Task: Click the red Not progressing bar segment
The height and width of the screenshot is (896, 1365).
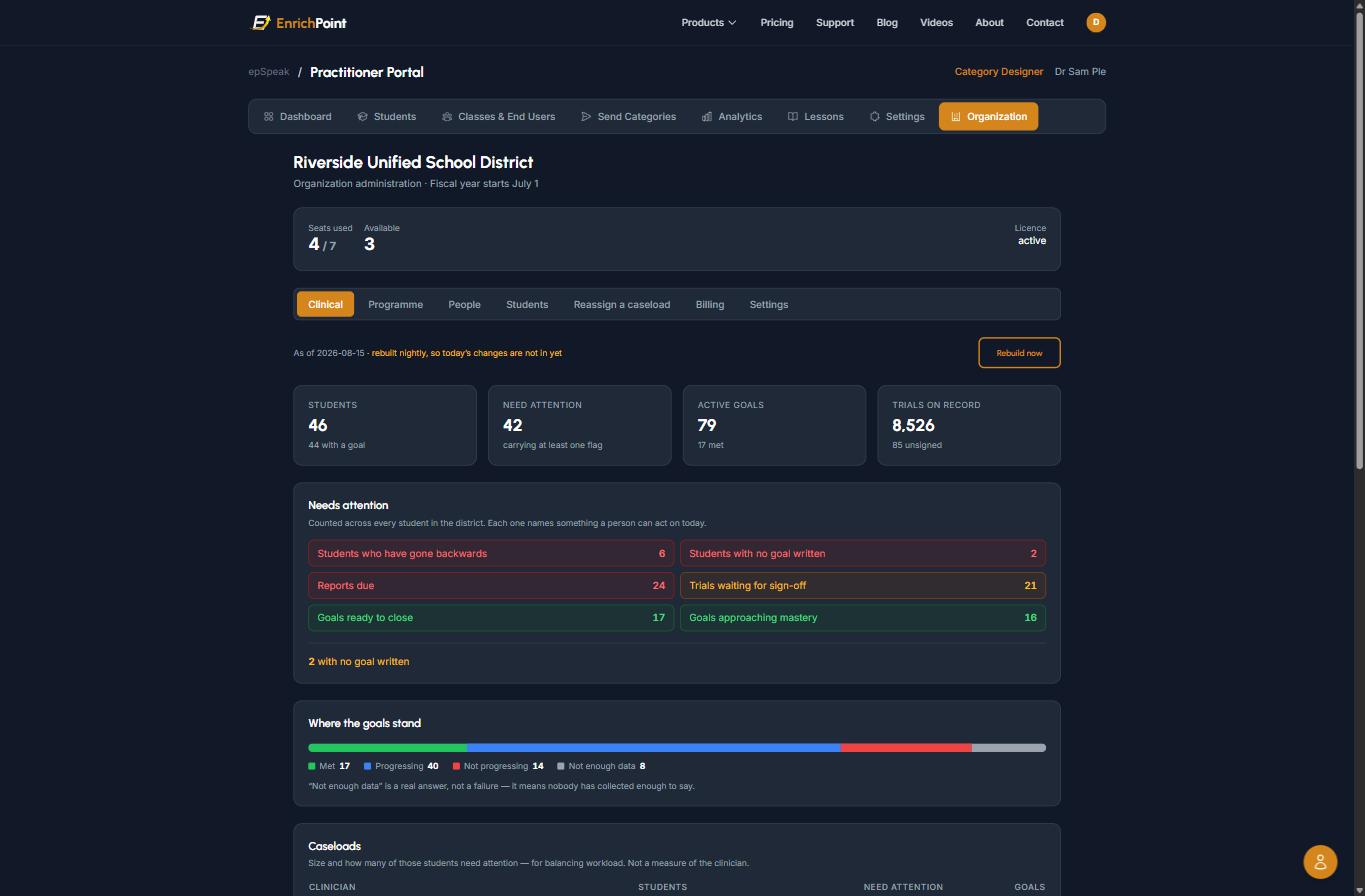Action: click(906, 748)
